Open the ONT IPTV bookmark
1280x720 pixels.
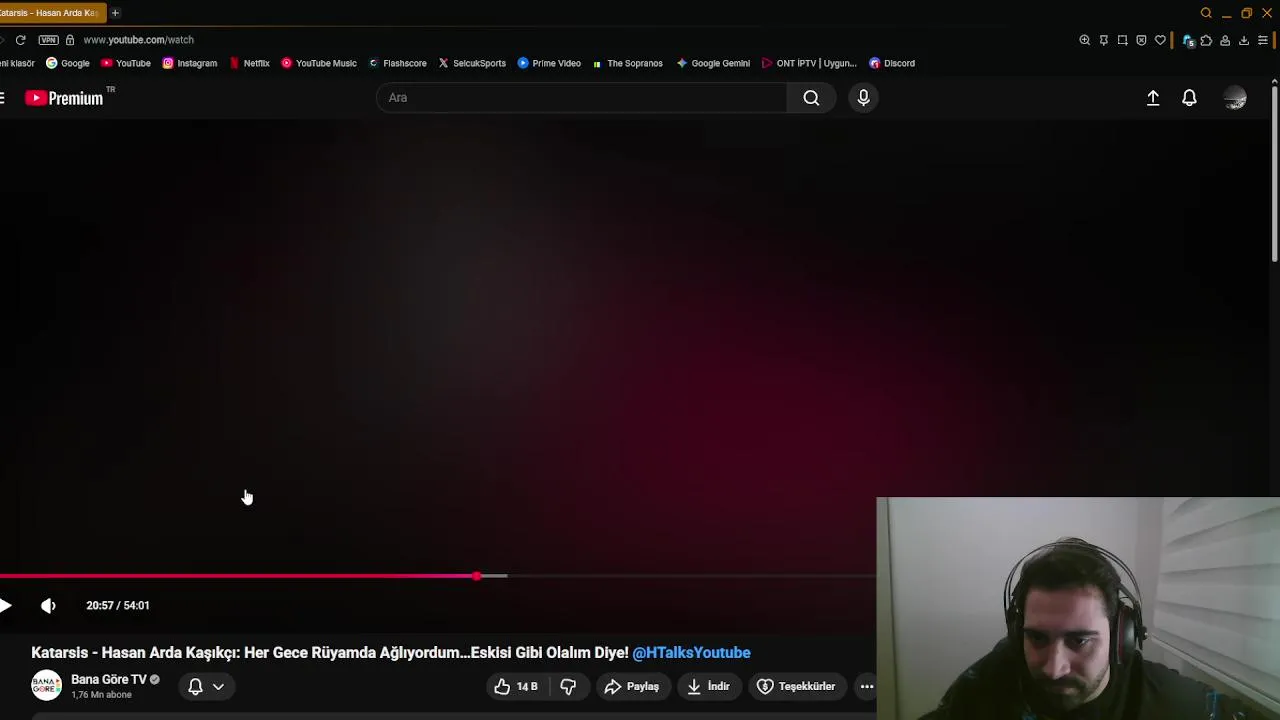pos(809,63)
